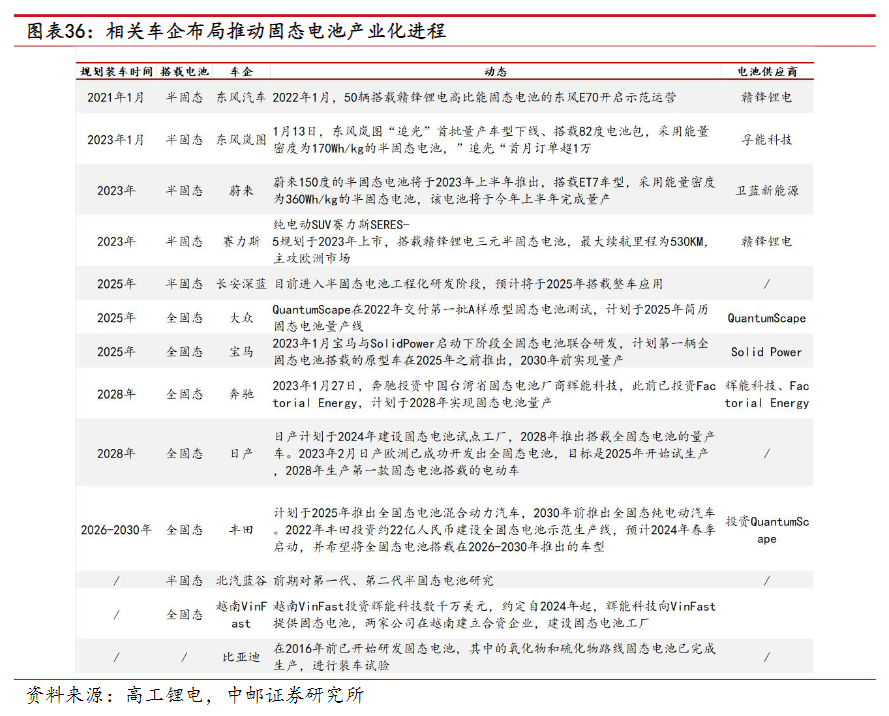Click the 投资QuantumScape supplier cell
The height and width of the screenshot is (716, 889).
(x=767, y=530)
